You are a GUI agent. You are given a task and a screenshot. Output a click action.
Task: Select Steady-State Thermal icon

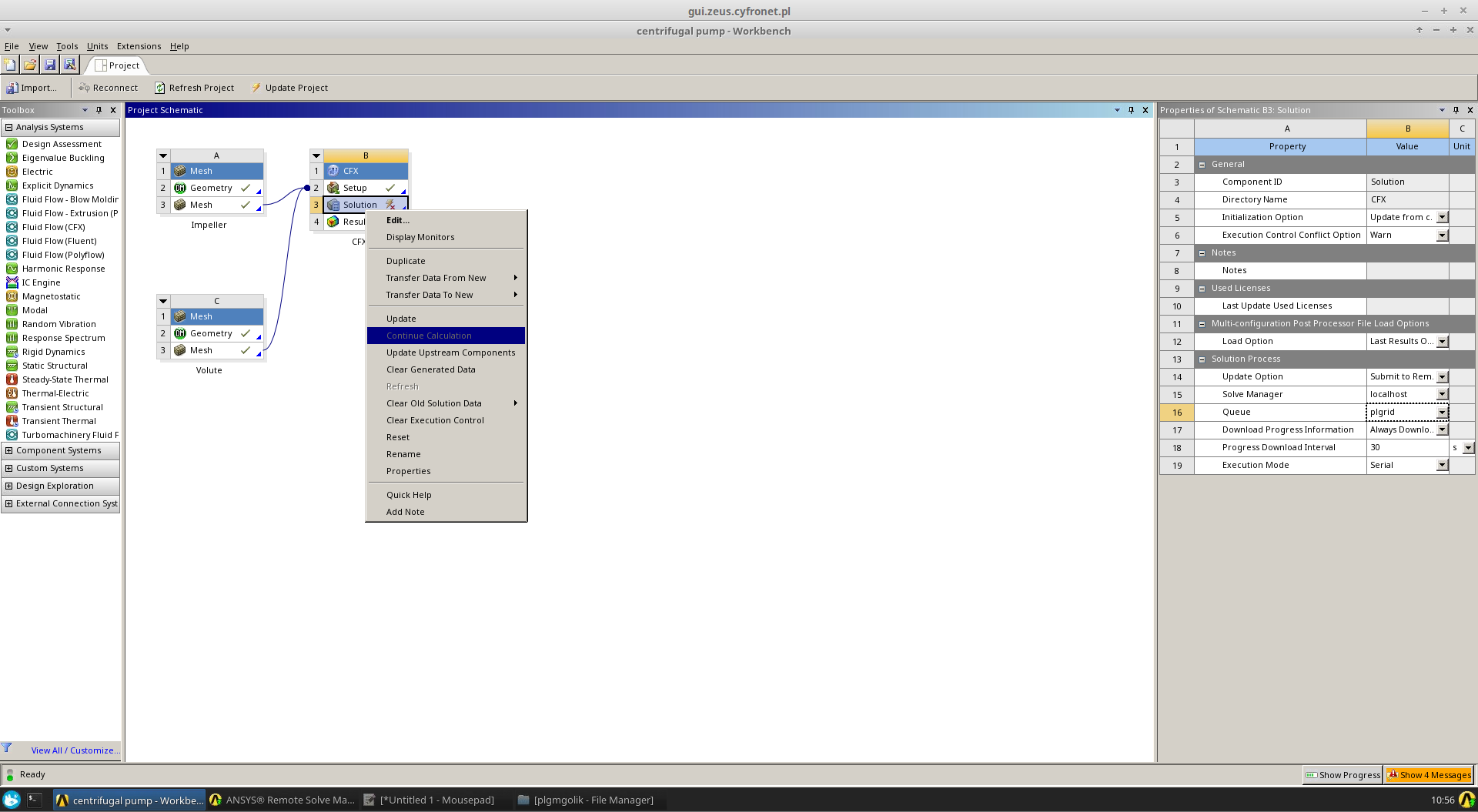click(12, 379)
